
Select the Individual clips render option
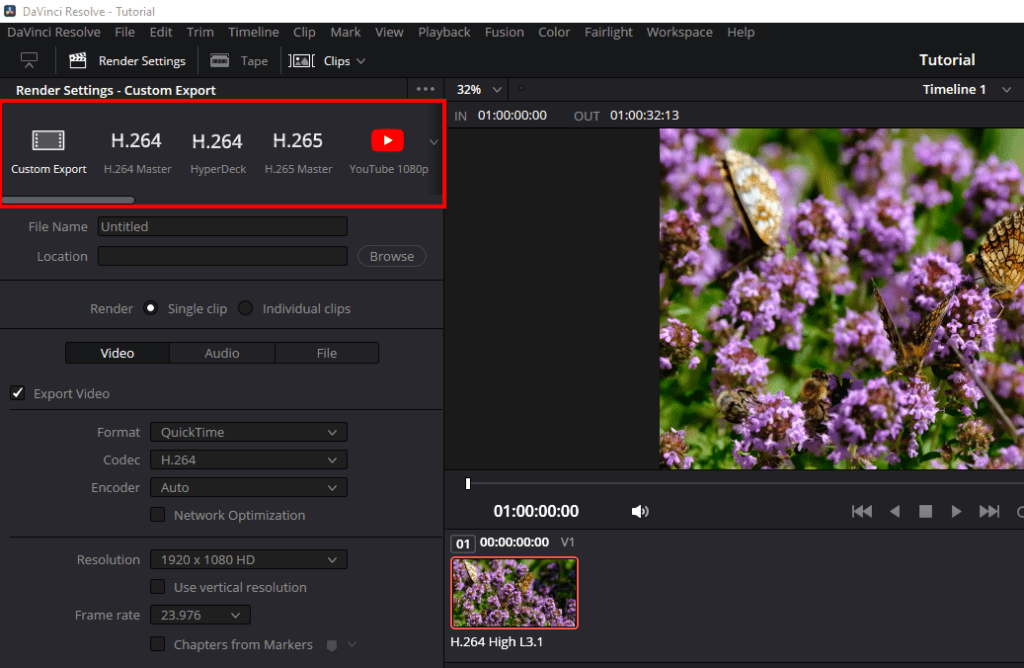point(245,308)
